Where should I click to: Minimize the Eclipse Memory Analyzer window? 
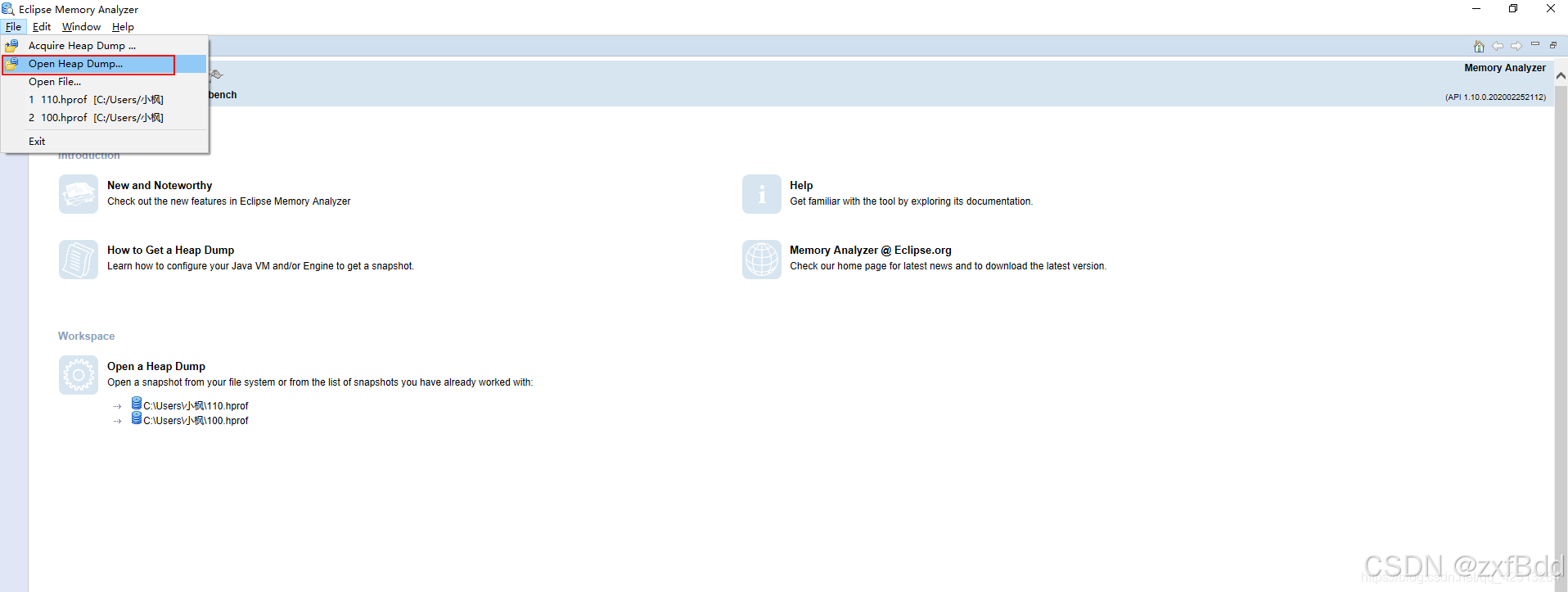point(1476,9)
